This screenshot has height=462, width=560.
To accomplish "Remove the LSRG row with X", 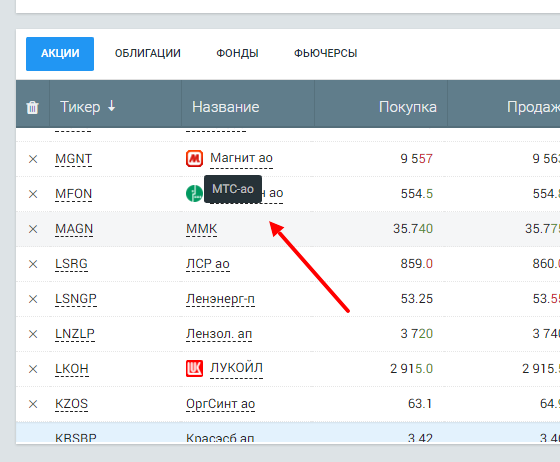I will tap(33, 264).
